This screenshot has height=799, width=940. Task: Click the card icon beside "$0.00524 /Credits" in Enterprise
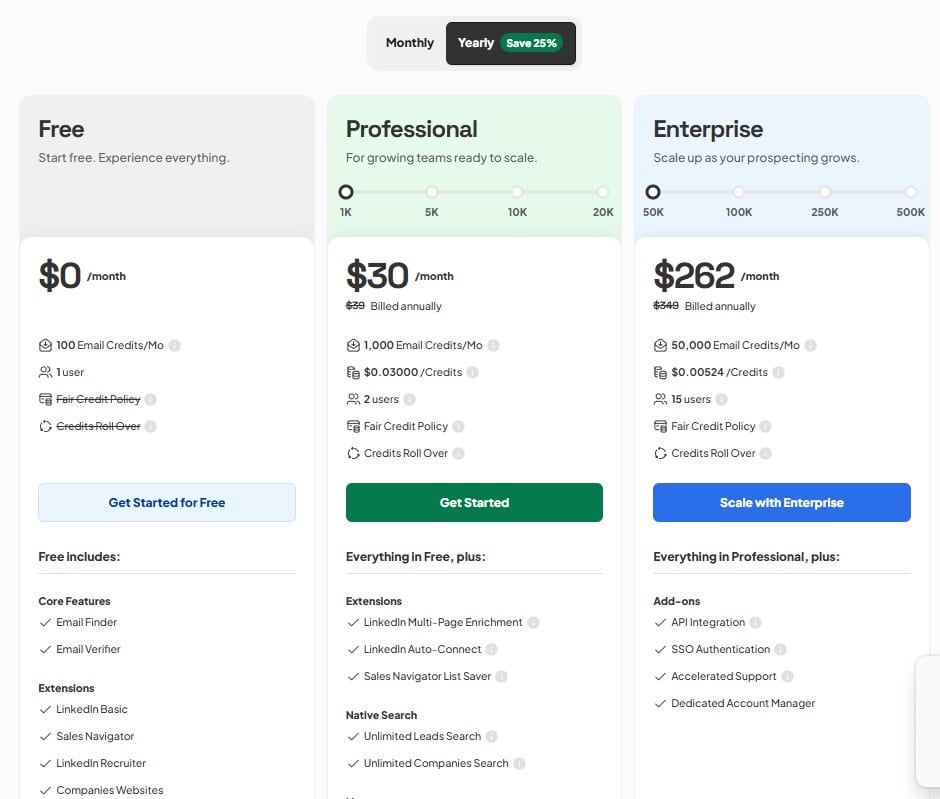pyautogui.click(x=660, y=372)
